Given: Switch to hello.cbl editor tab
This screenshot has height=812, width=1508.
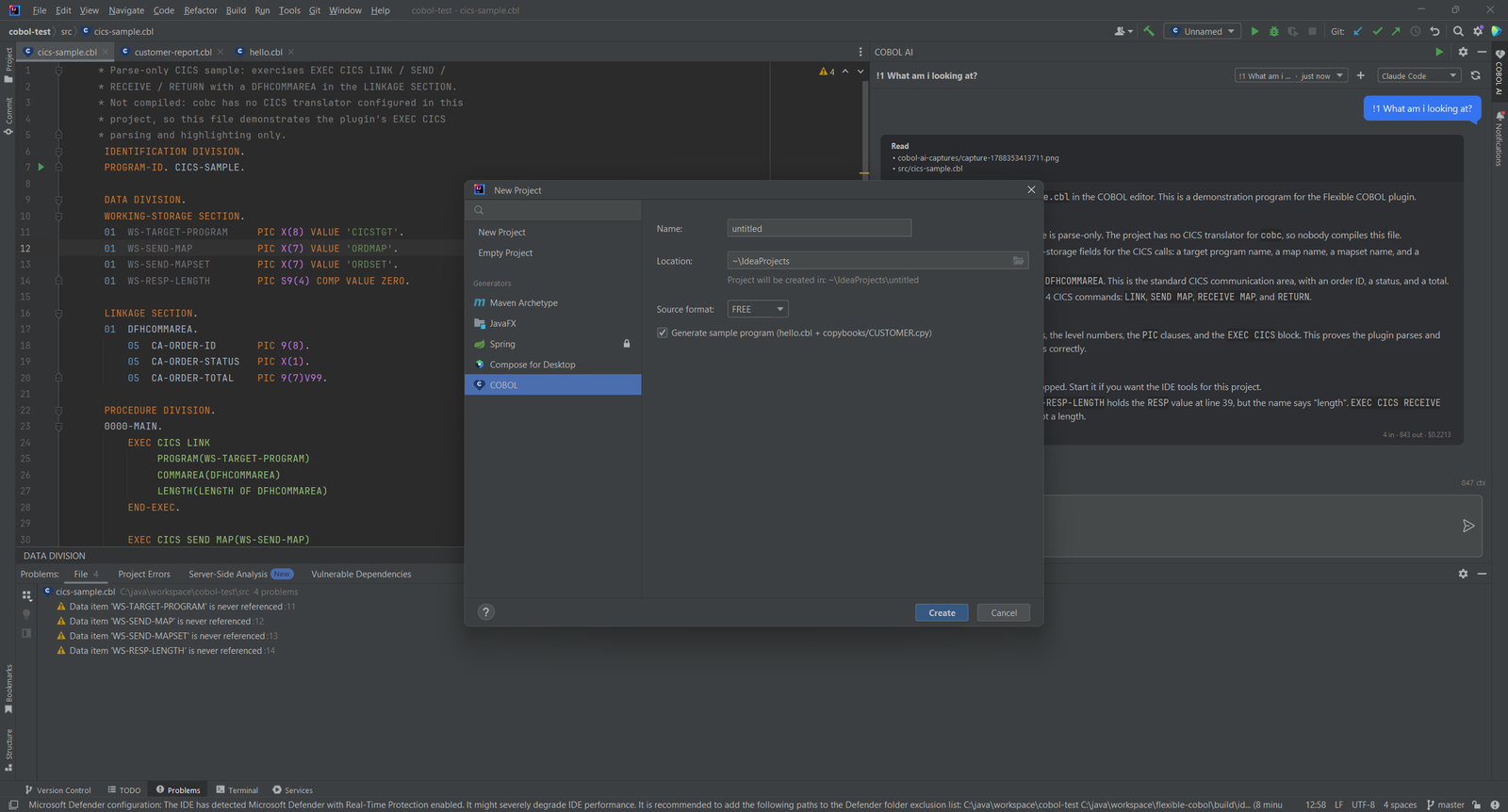Looking at the screenshot, I should [266, 52].
